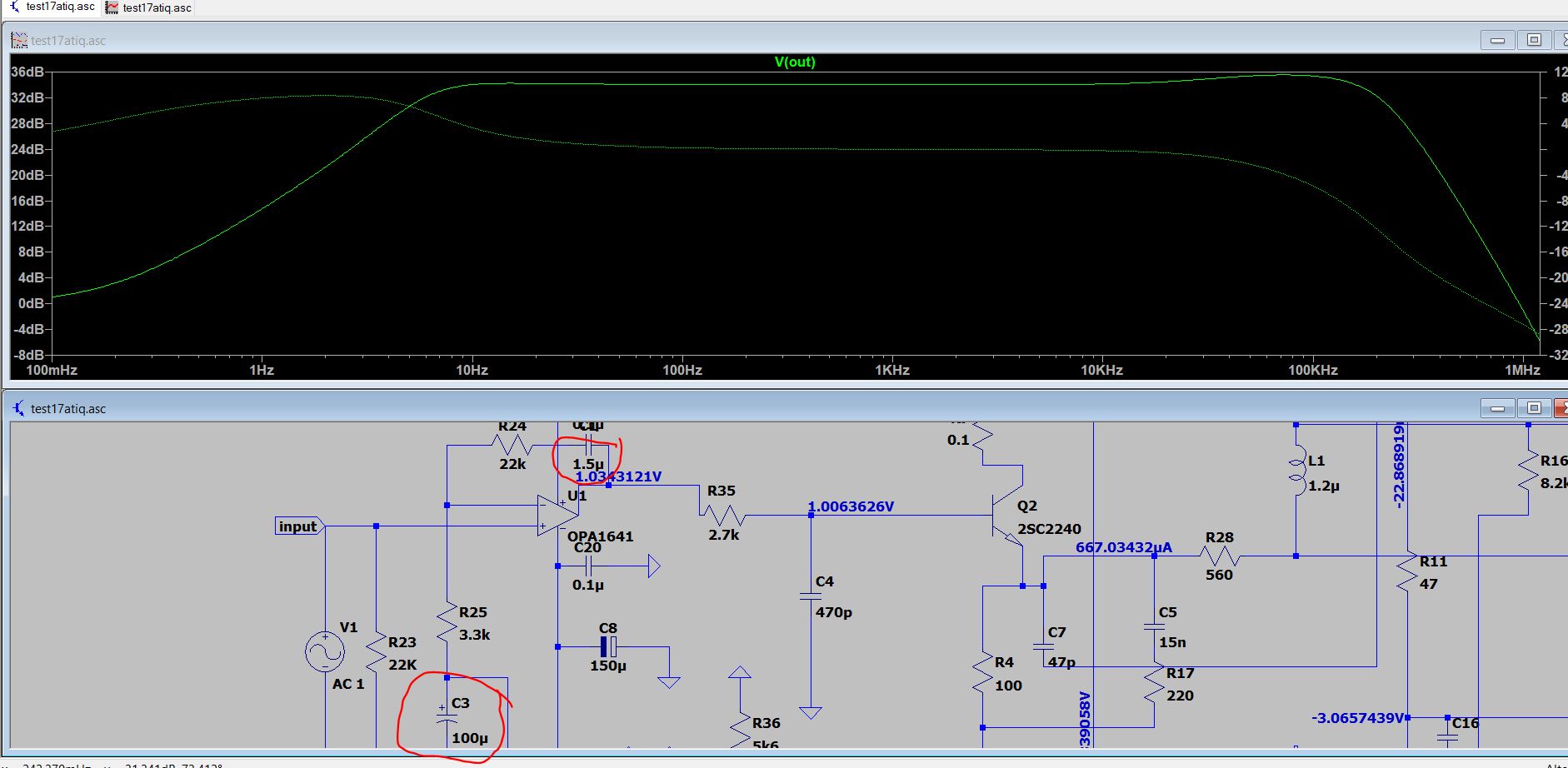This screenshot has width=1568, height=768.
Task: Click the 2SC2240 part name text
Action: 1050,529
